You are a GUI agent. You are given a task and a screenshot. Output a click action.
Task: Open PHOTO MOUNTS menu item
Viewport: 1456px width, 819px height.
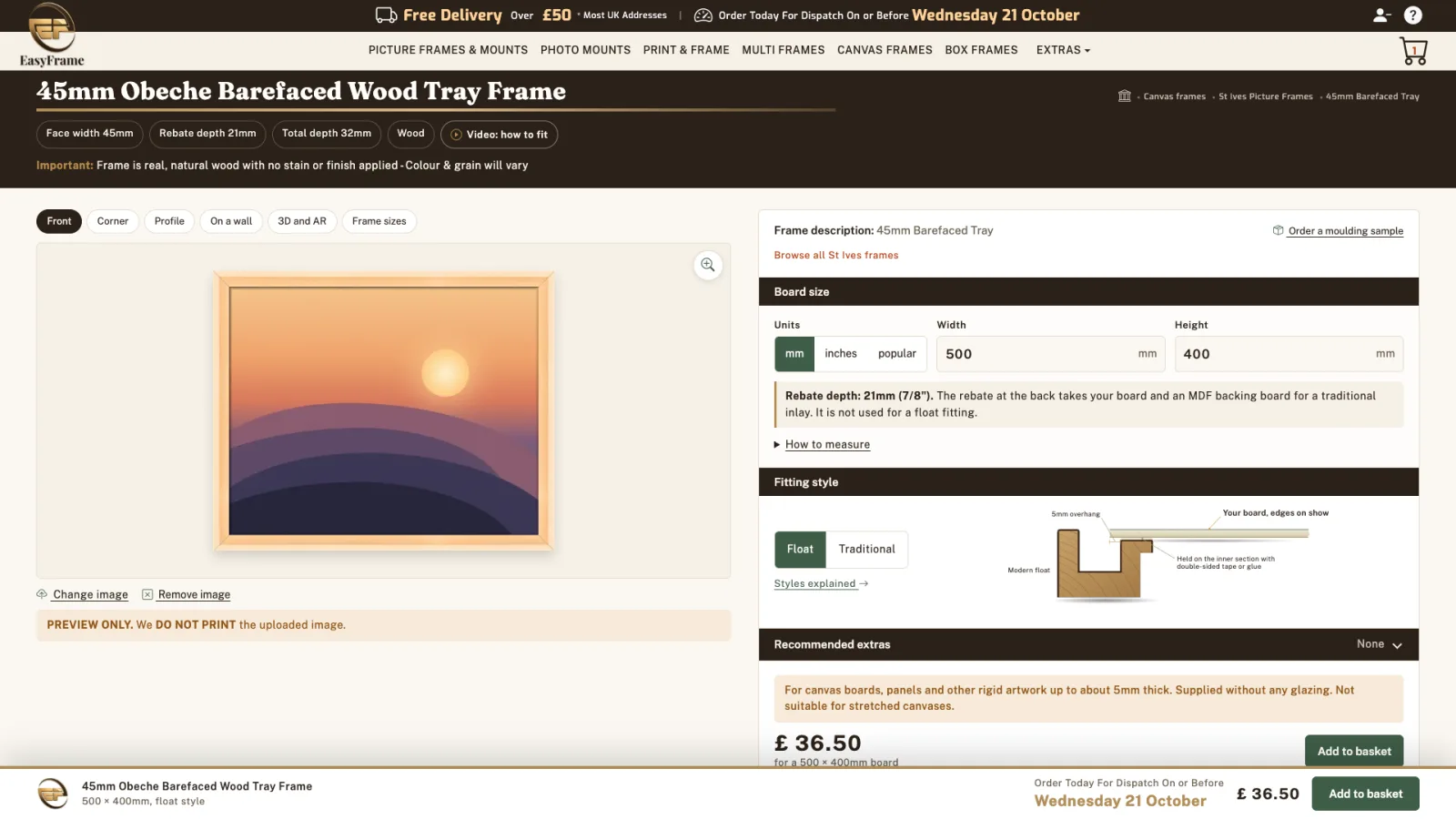585,50
